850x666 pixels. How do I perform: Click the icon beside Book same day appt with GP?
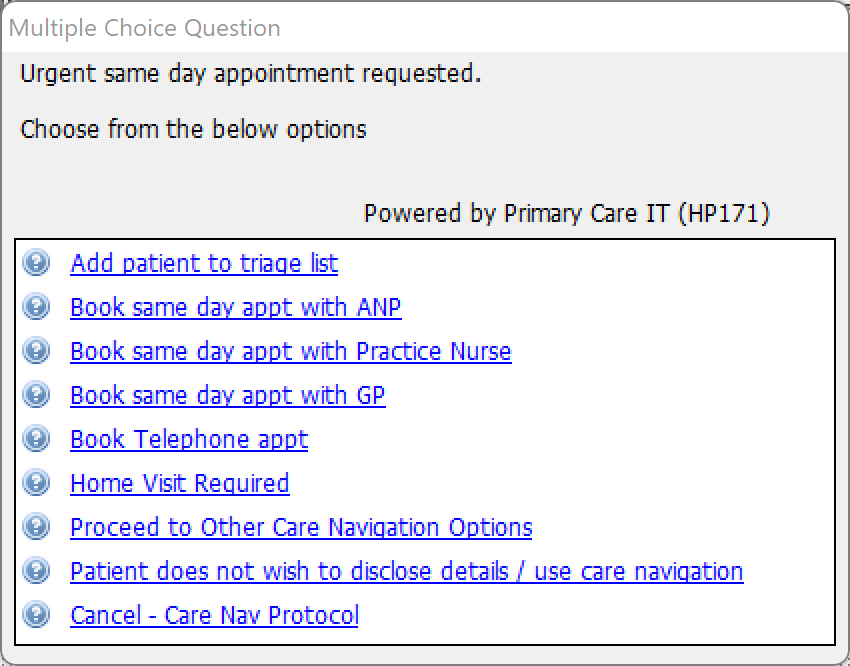36,395
